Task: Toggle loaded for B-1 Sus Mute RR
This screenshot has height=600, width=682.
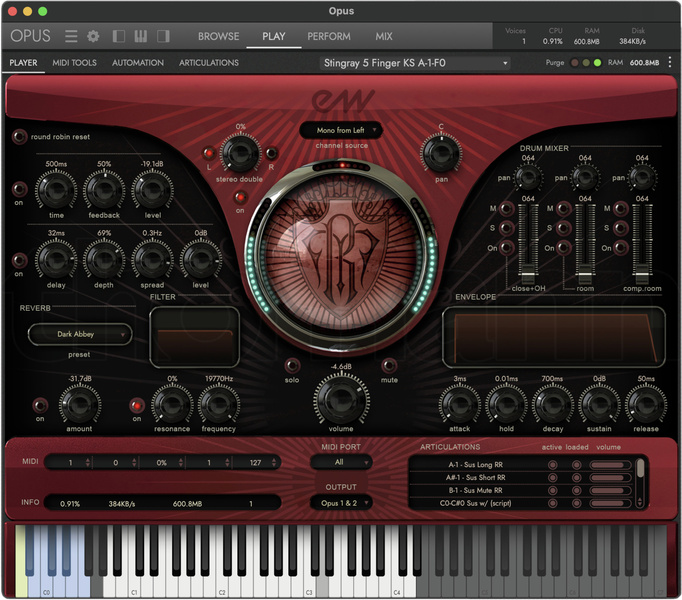Action: 576,490
